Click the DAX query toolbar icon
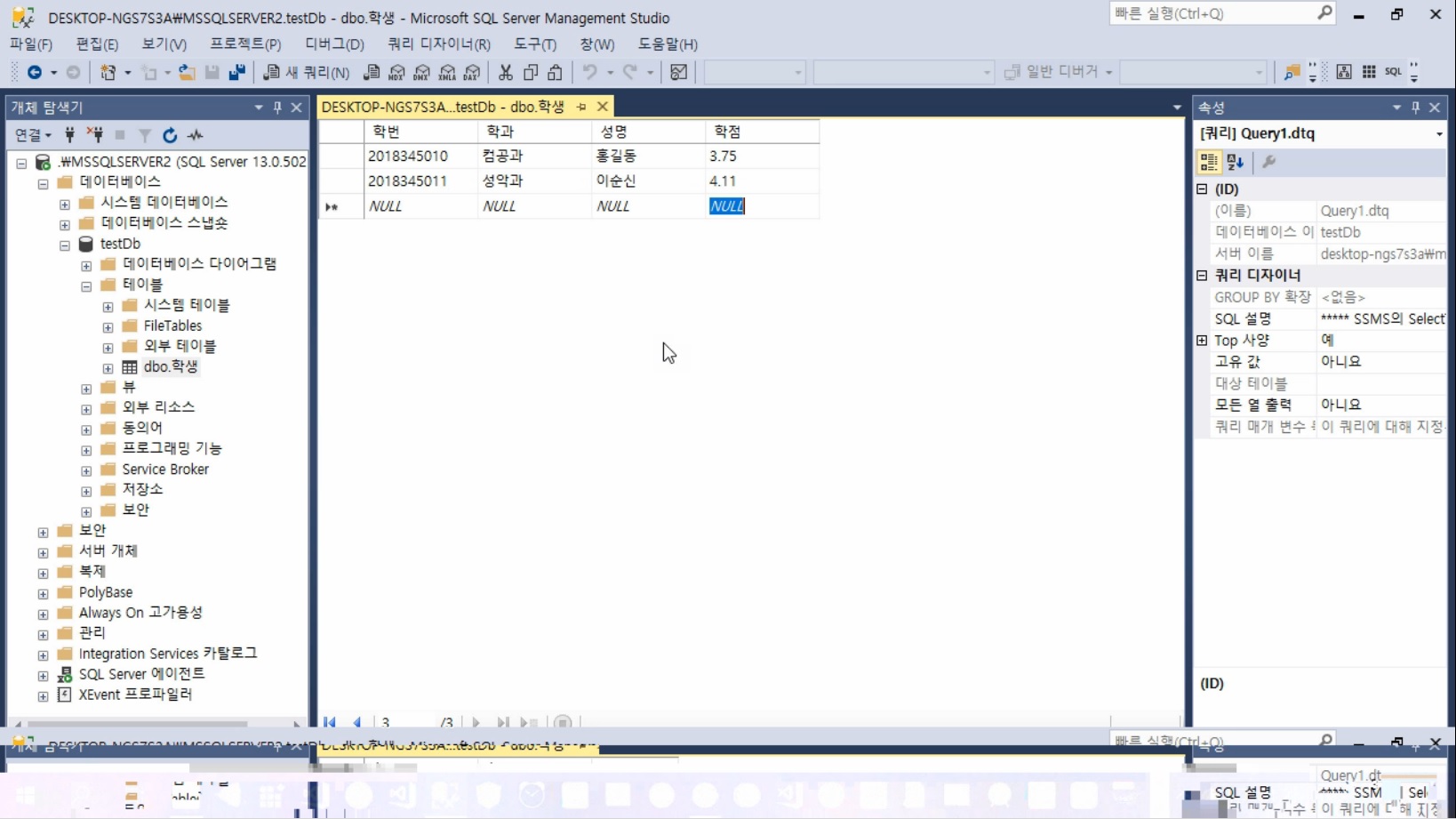 point(472,72)
